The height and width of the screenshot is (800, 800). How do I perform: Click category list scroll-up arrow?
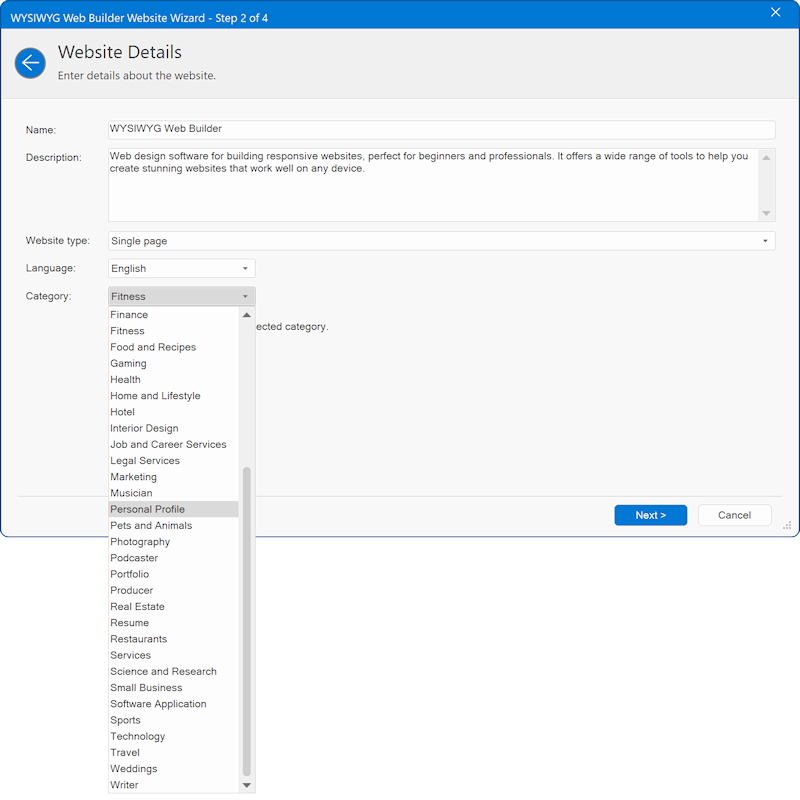(247, 315)
